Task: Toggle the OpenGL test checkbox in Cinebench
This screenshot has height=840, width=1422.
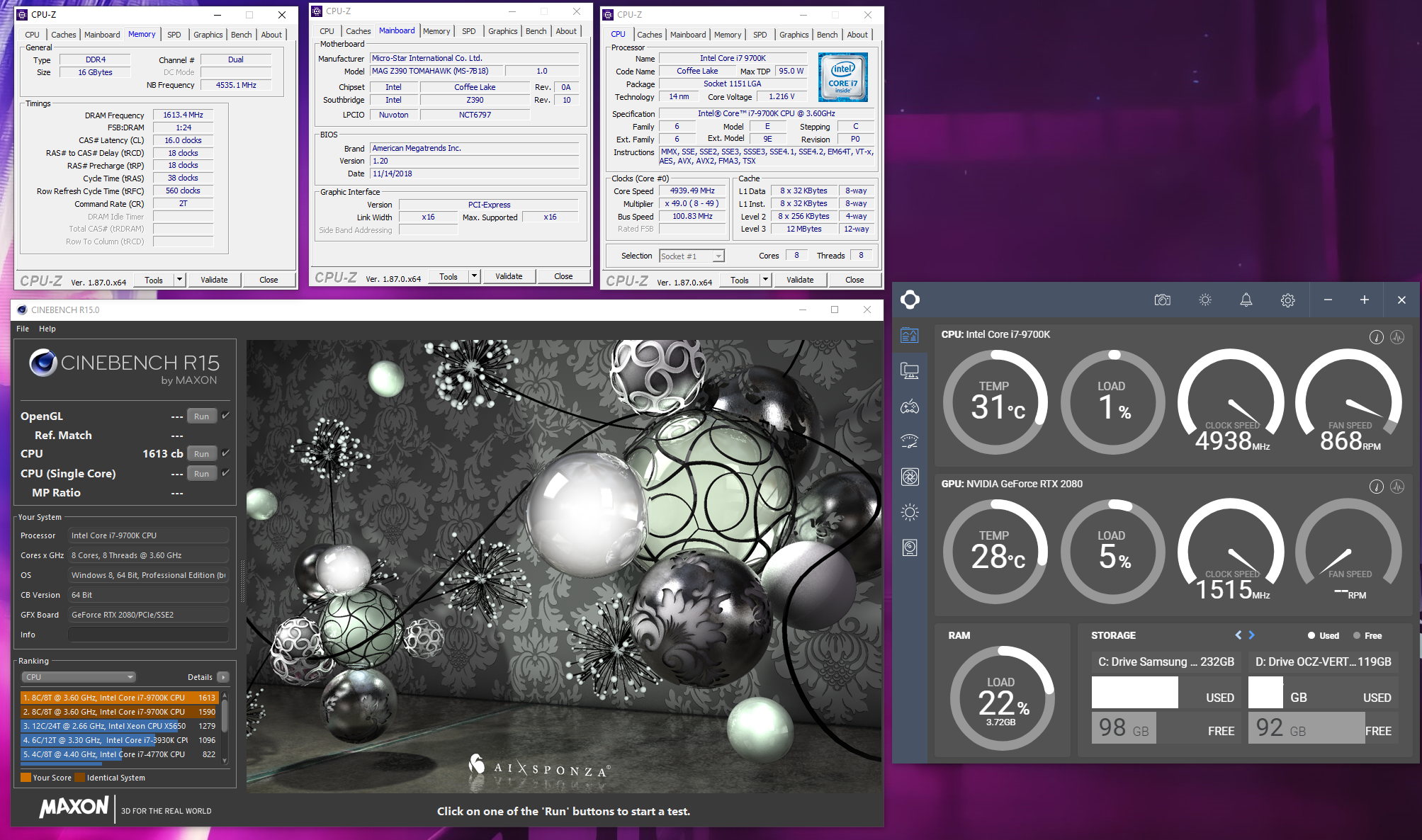Action: tap(225, 416)
